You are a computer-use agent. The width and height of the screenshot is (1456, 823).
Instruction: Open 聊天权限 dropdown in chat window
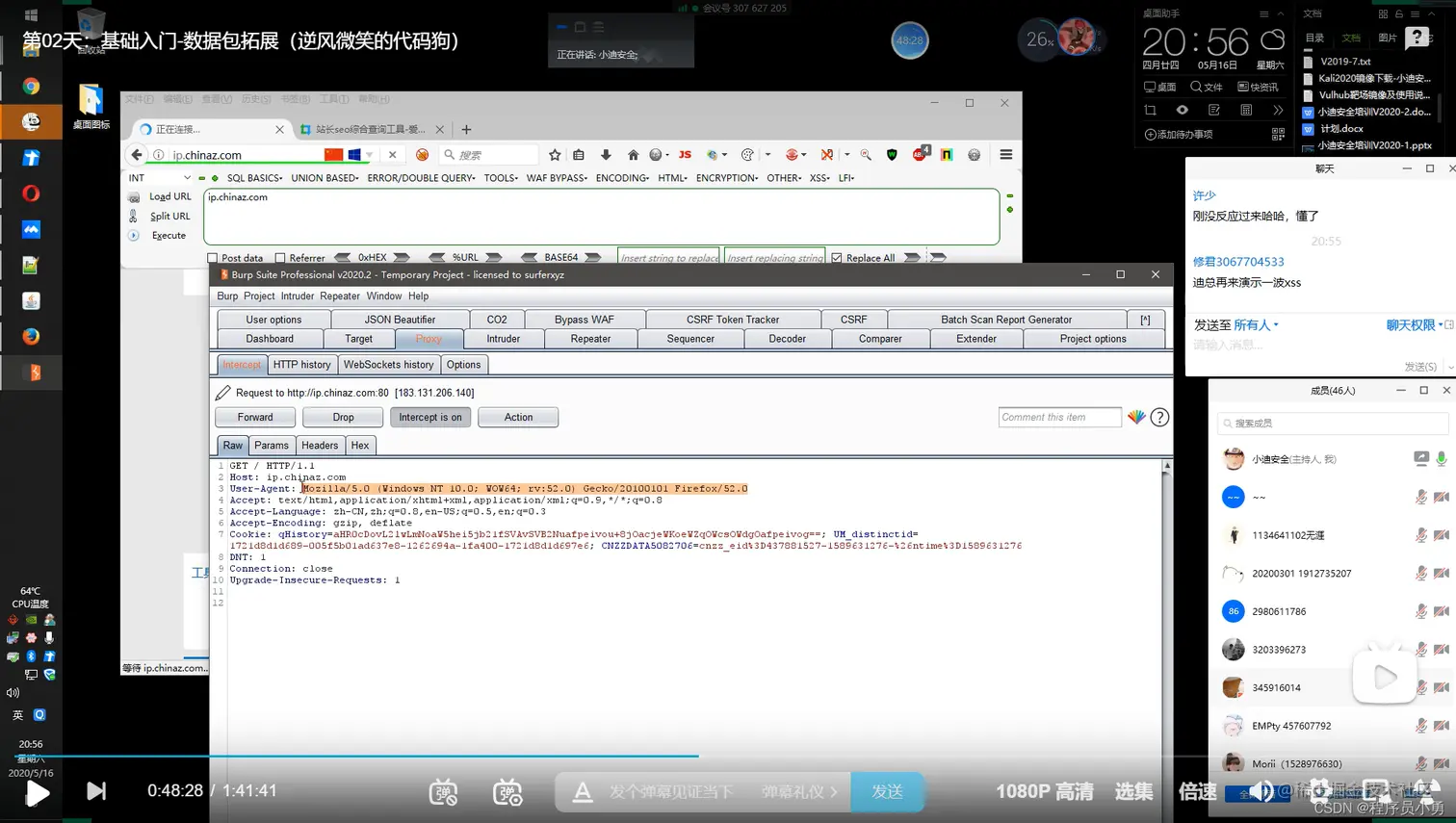(x=1415, y=325)
